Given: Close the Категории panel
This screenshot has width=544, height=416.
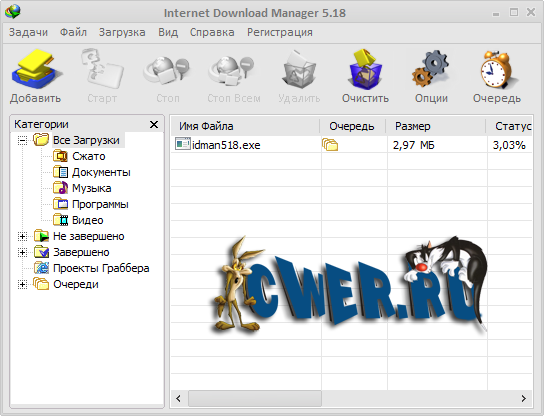Looking at the screenshot, I should point(154,124).
